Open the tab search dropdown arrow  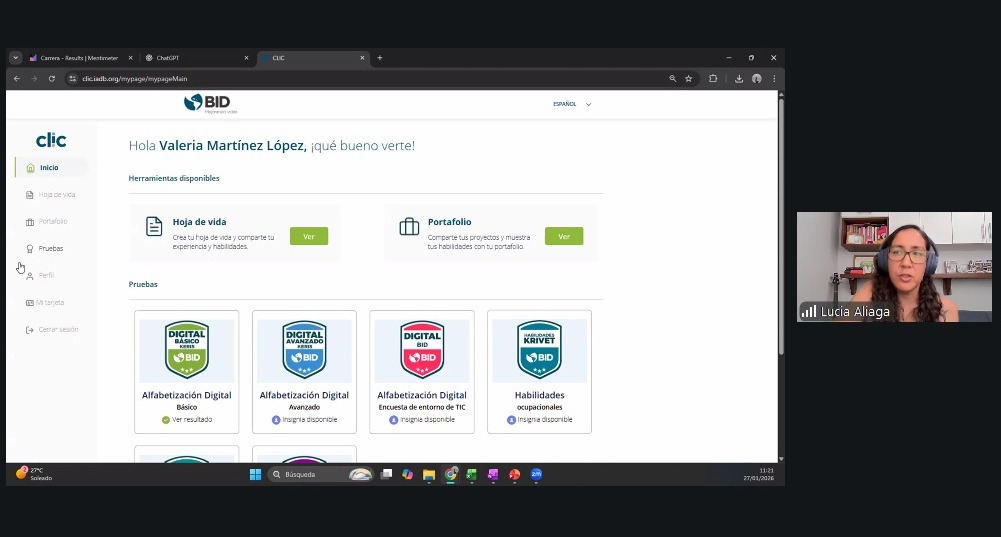click(x=15, y=58)
